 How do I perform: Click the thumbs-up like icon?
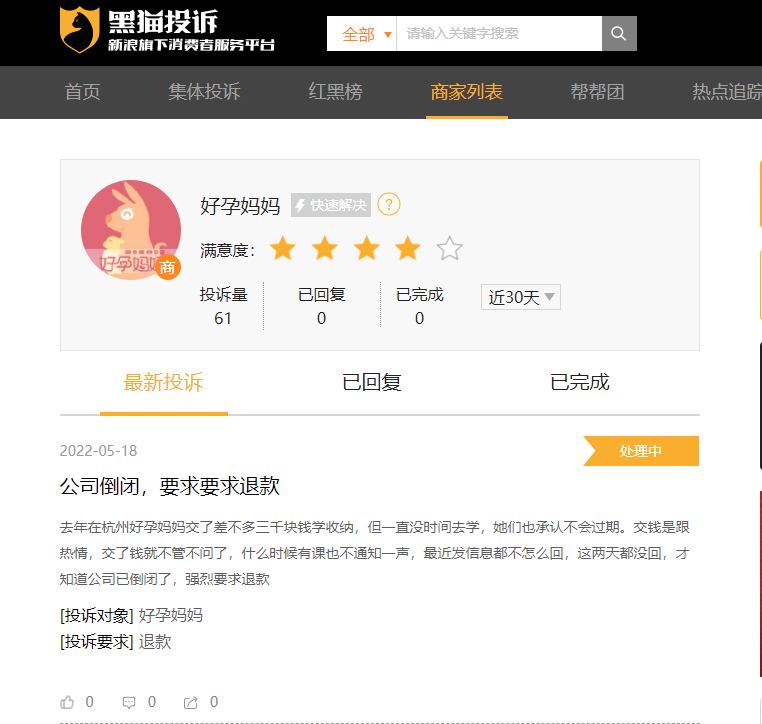click(67, 702)
